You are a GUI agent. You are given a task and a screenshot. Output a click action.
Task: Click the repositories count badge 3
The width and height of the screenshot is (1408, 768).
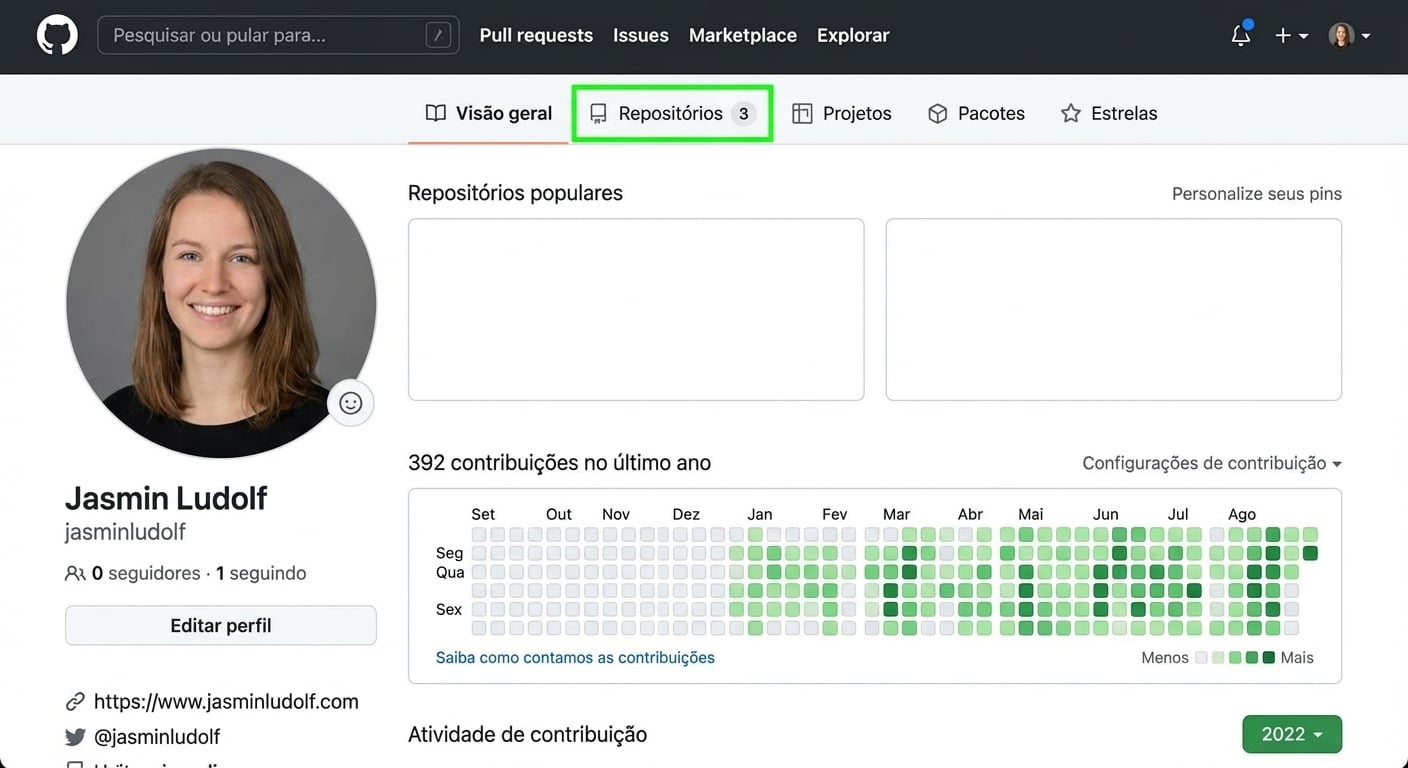click(743, 113)
